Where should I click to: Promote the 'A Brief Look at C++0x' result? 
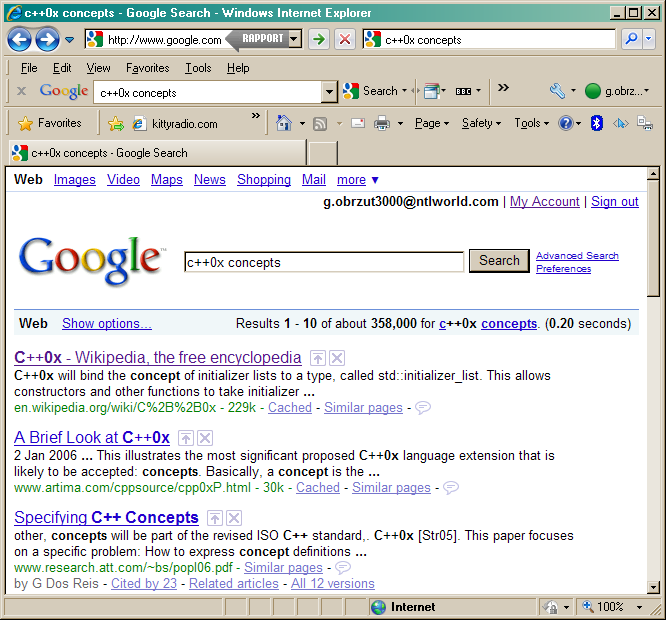click(x=186, y=438)
